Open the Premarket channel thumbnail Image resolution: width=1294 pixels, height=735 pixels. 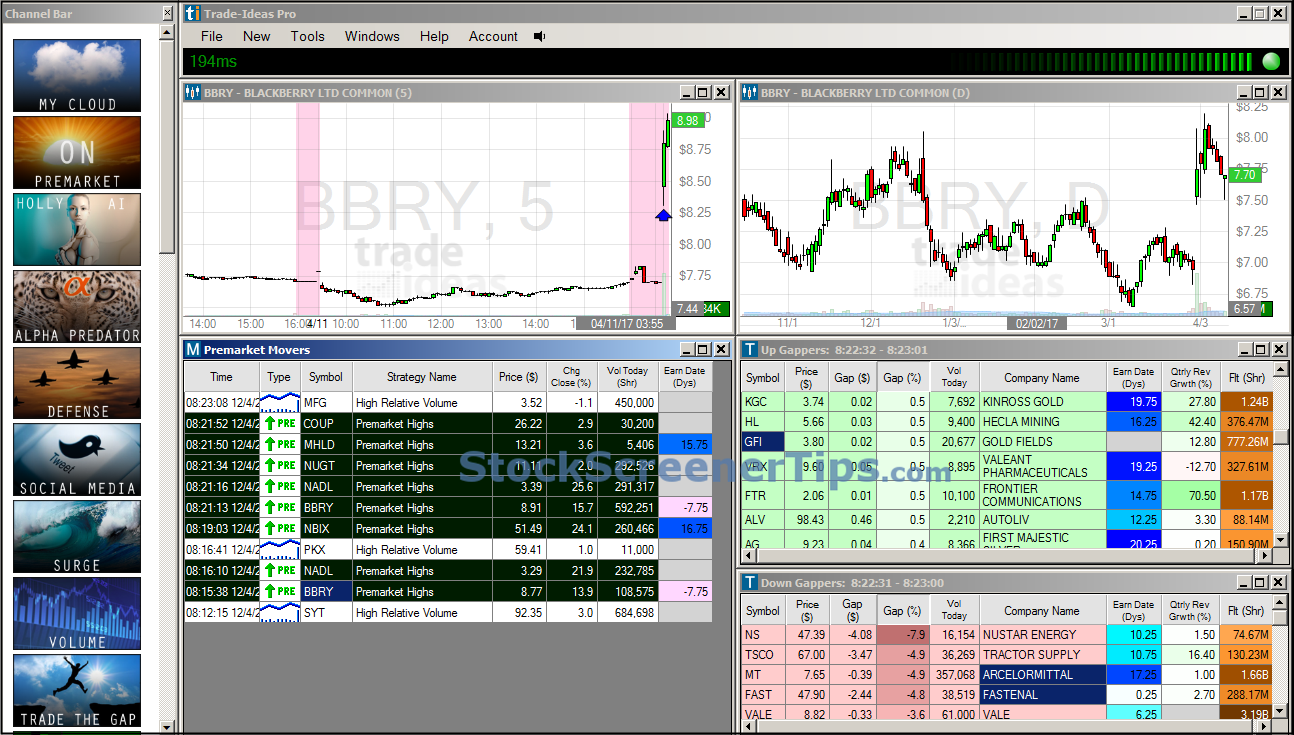[x=77, y=152]
